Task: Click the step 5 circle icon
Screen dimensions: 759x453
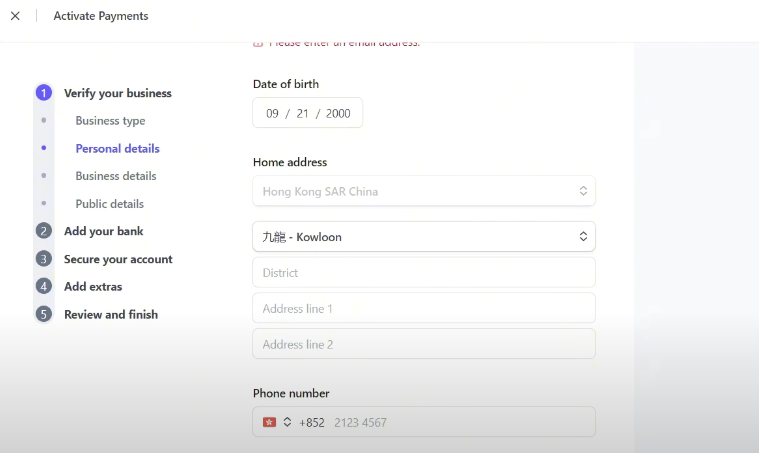Action: 43,314
